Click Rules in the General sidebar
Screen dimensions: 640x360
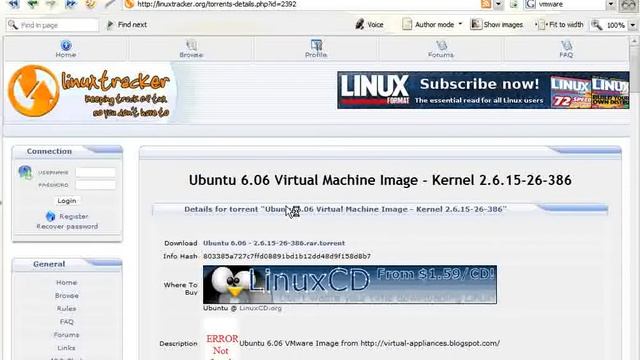(x=67, y=309)
